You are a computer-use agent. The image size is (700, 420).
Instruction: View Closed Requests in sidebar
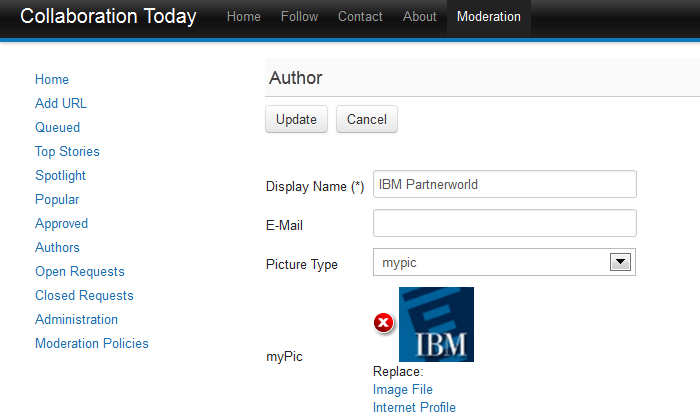pyautogui.click(x=84, y=296)
